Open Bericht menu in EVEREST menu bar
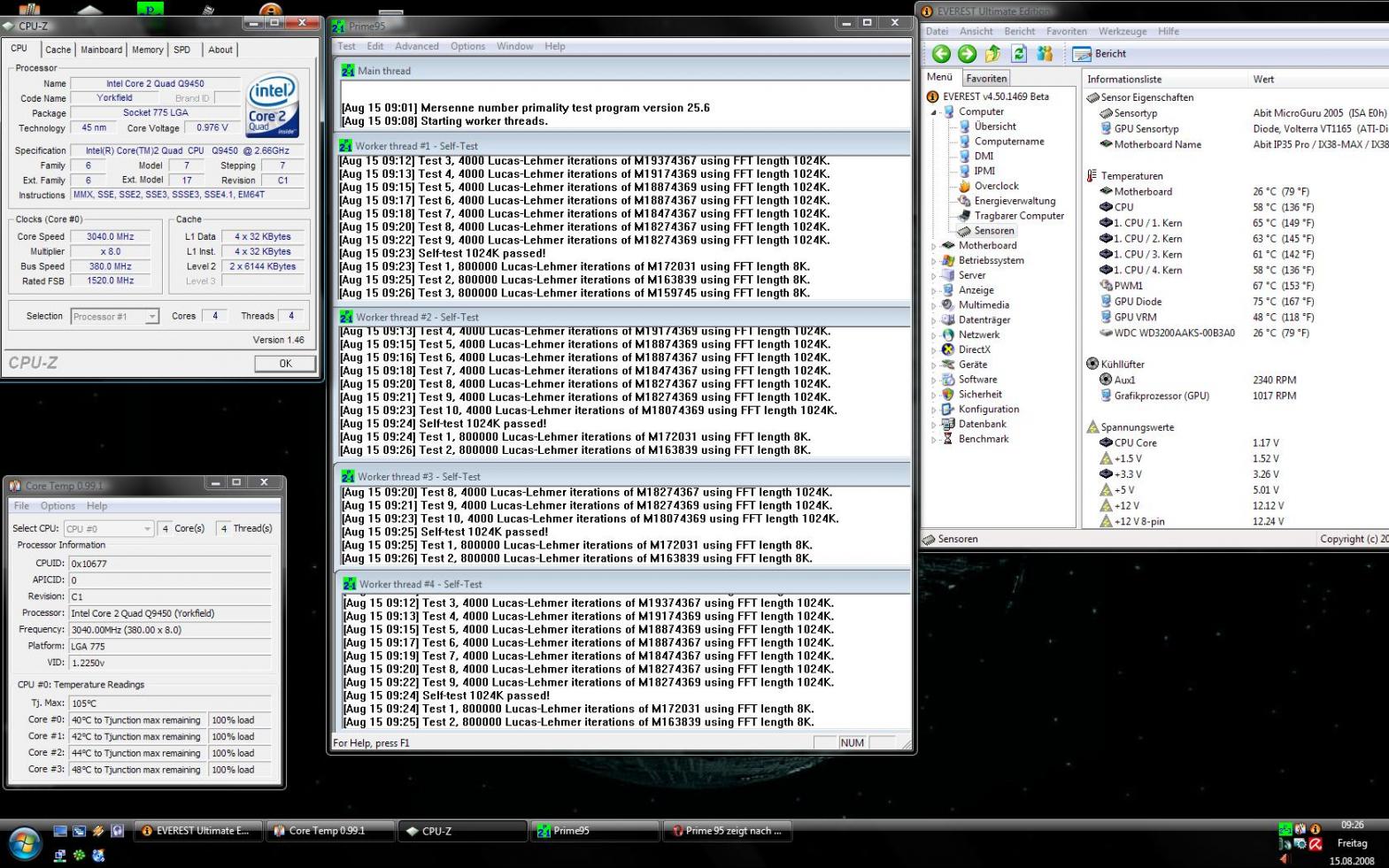 [1019, 31]
